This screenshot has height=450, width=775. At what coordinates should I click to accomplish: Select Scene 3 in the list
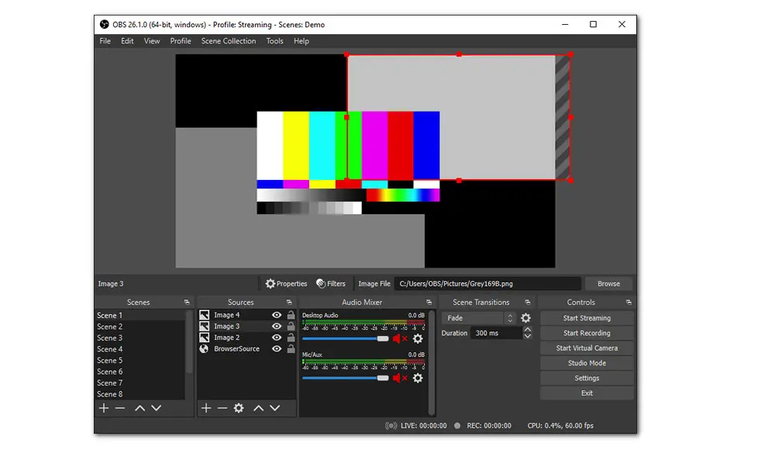140,338
